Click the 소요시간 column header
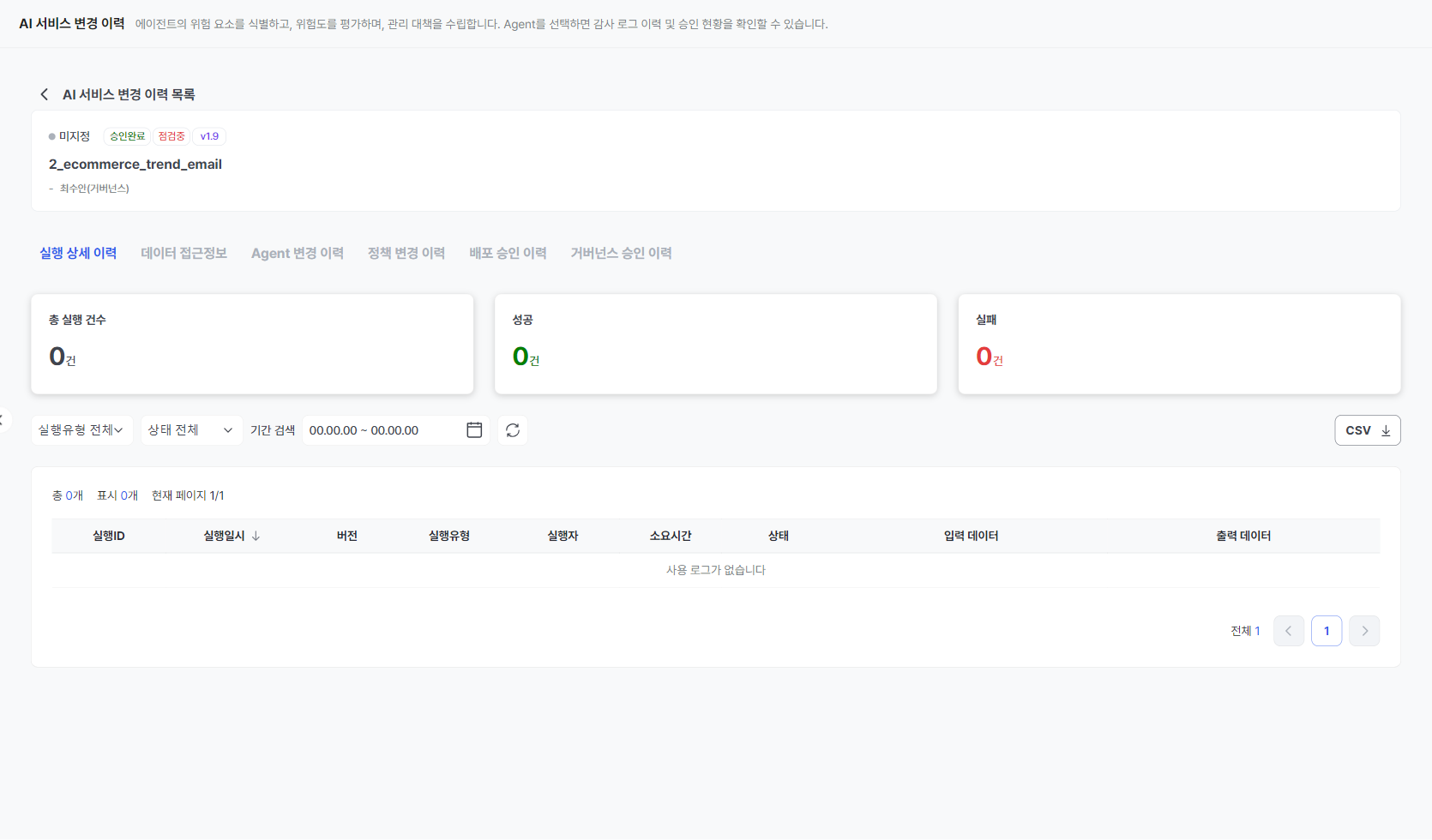This screenshot has height=840, width=1432. tap(671, 536)
